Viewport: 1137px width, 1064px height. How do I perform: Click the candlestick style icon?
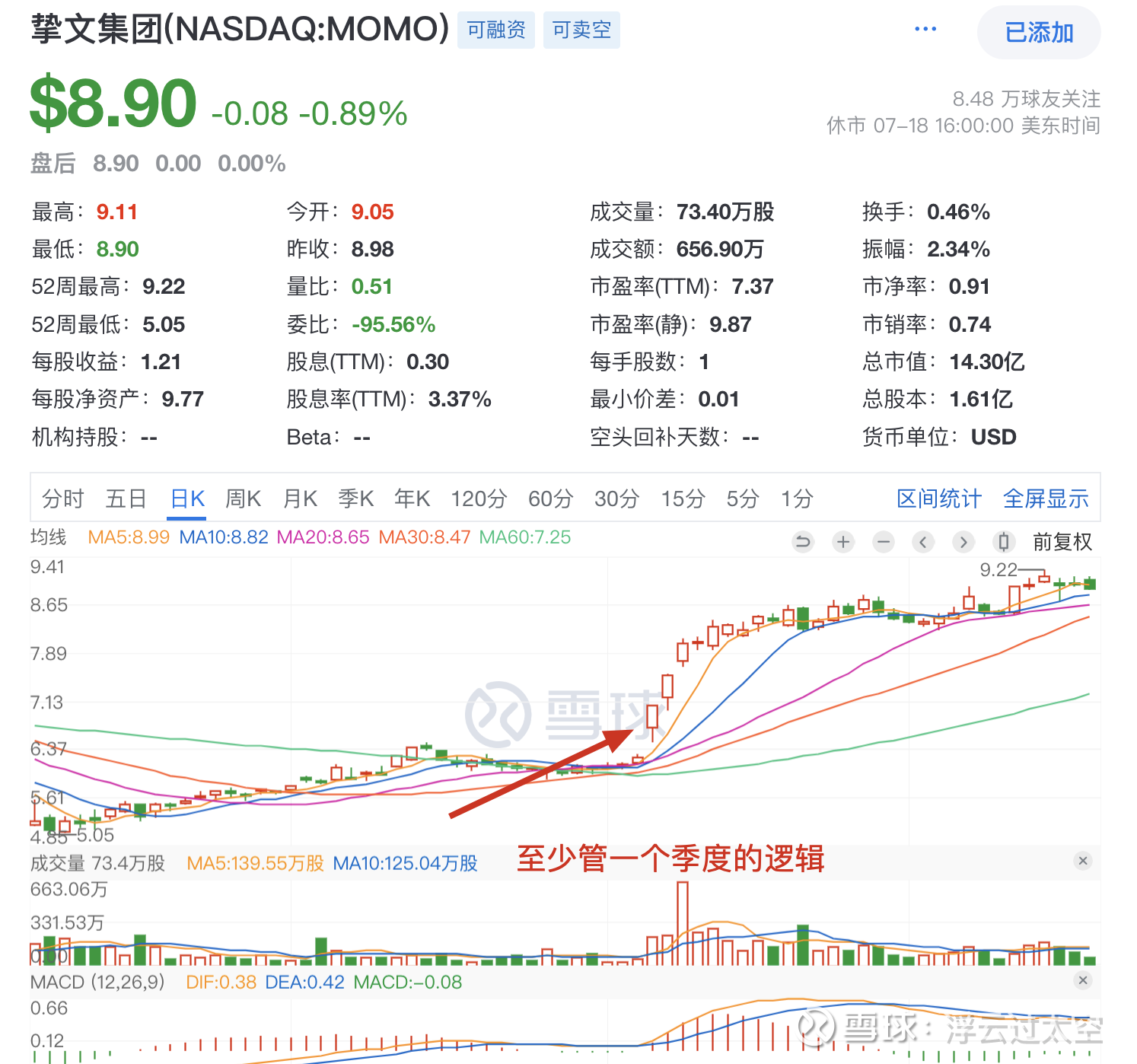point(1004,542)
